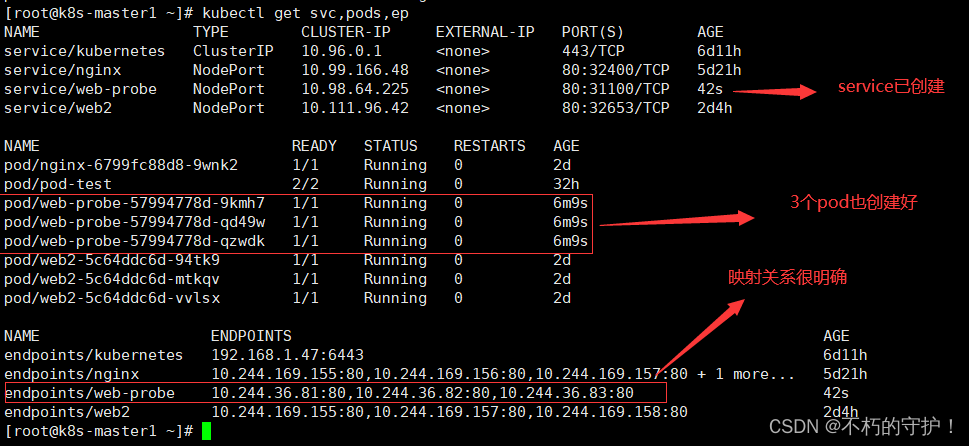
Task: Select the "endpoints/nginx" name
Action: pos(72,374)
